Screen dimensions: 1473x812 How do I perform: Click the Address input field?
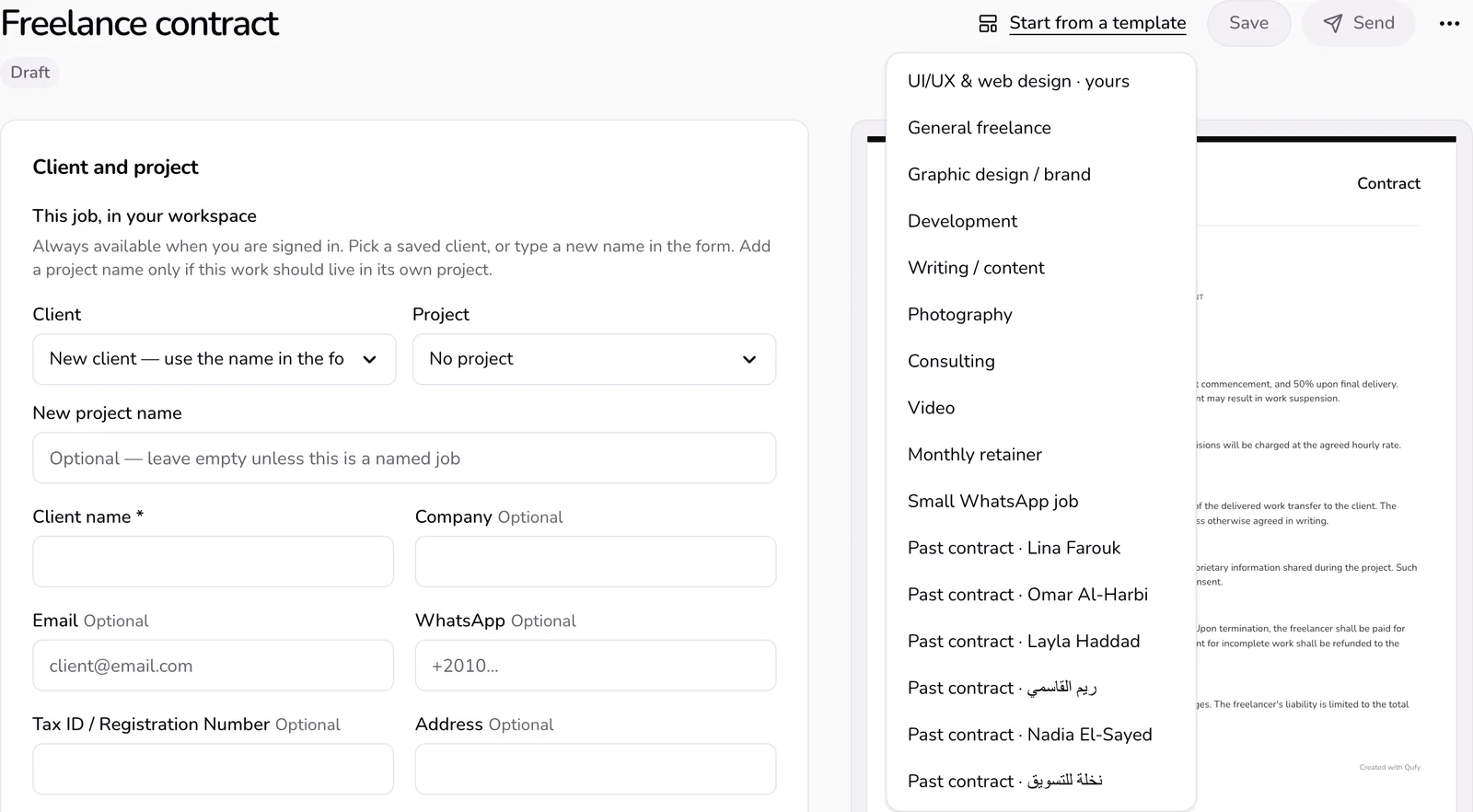[596, 770]
